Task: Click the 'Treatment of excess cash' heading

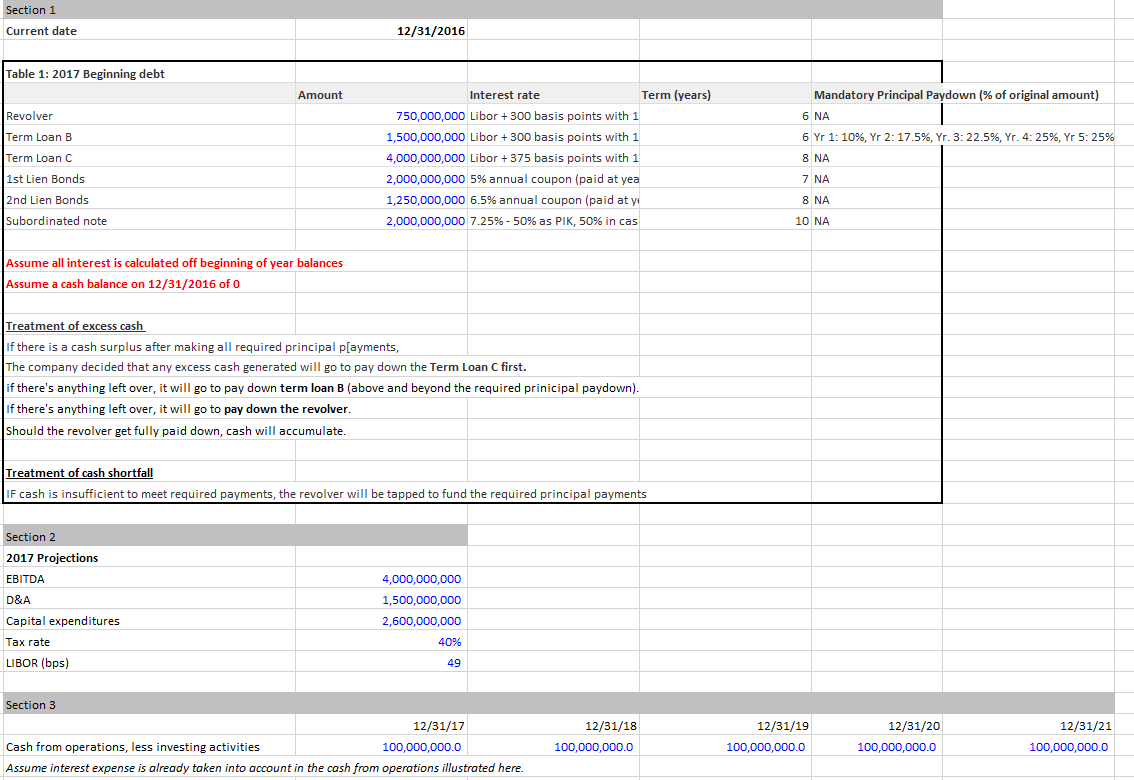Action: click(75, 325)
